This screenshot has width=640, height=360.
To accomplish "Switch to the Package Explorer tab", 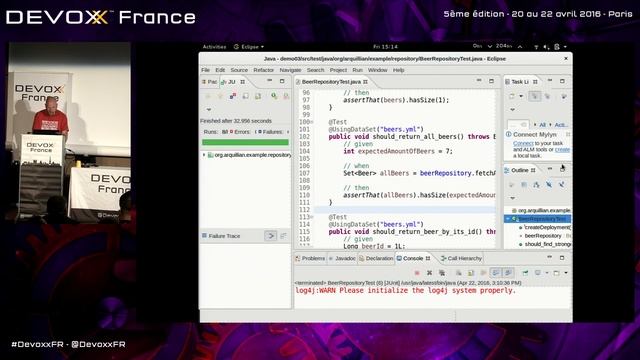I will point(209,82).
